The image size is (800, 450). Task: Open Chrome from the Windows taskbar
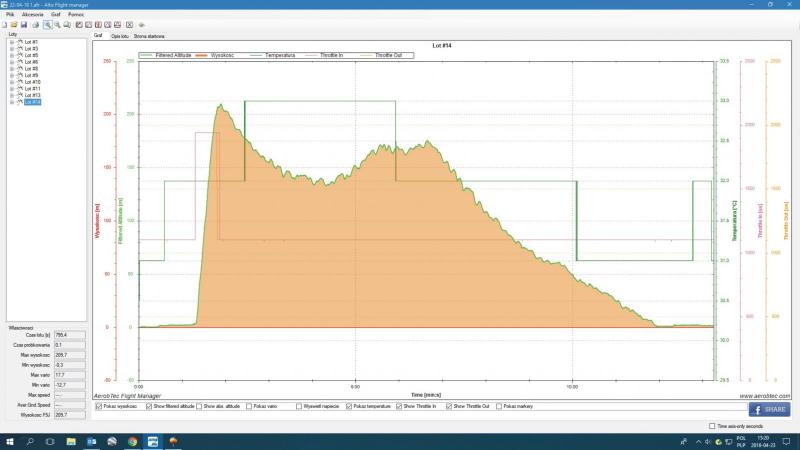[132, 440]
